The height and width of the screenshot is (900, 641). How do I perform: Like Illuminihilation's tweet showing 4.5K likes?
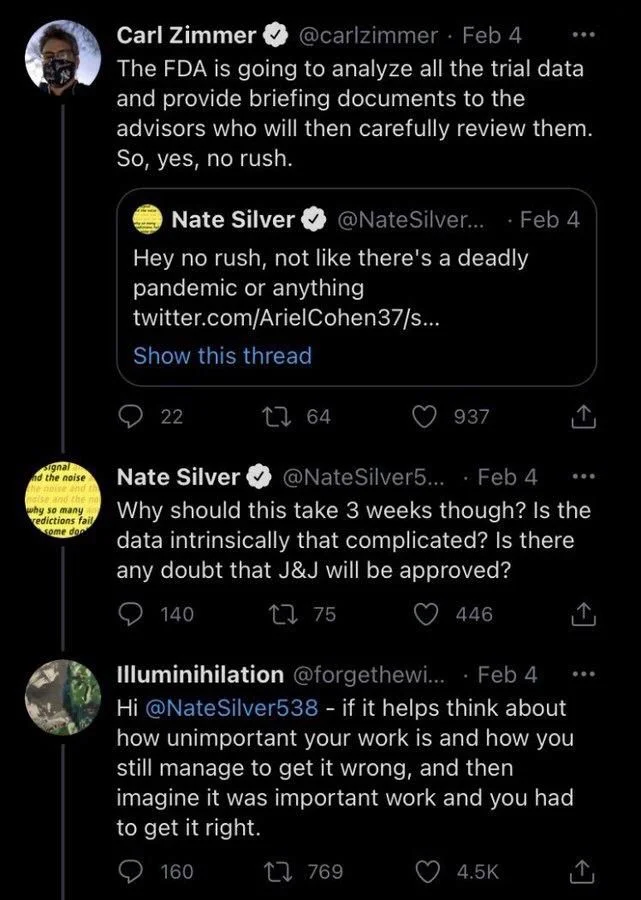point(426,871)
